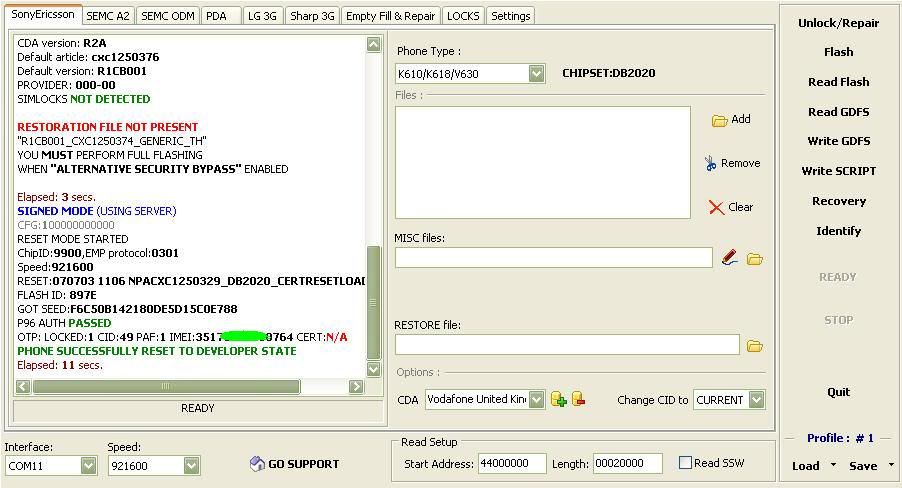Screen dimensions: 902x488
Task: Click the remove CDA red minus icon
Action: pos(578,398)
